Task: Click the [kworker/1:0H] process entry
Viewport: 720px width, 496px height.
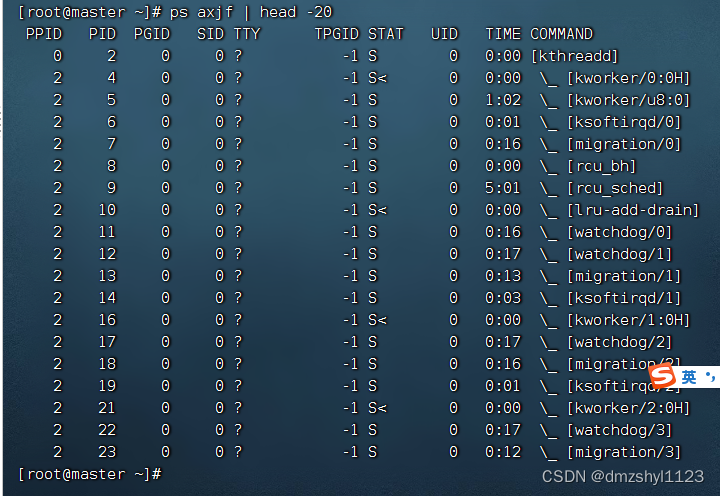Action: [x=629, y=320]
